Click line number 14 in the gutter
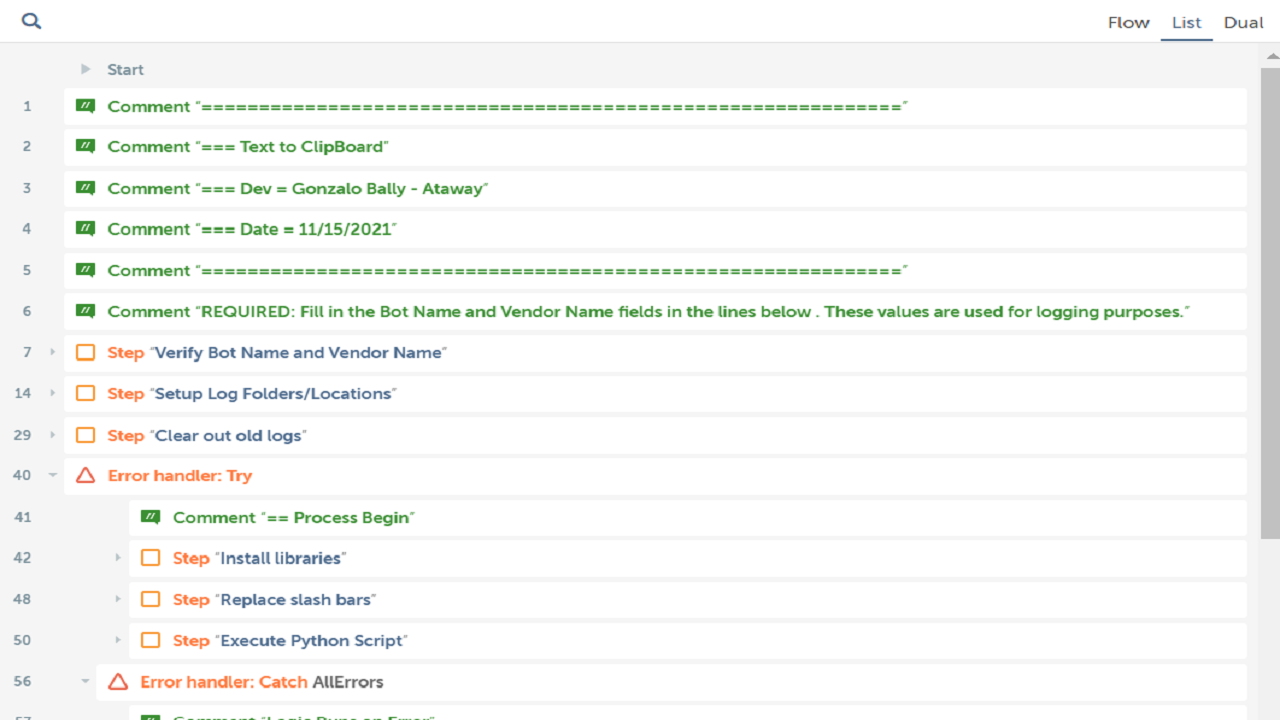The height and width of the screenshot is (720, 1280). (23, 393)
